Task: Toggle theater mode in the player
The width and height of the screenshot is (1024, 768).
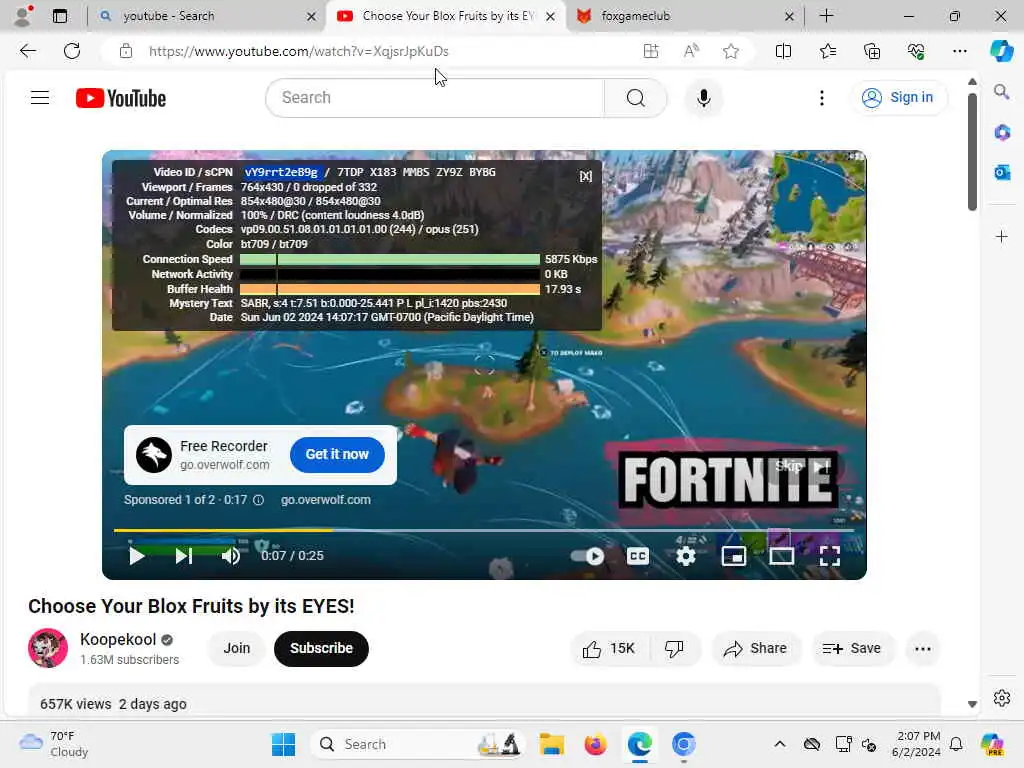Action: click(x=782, y=556)
